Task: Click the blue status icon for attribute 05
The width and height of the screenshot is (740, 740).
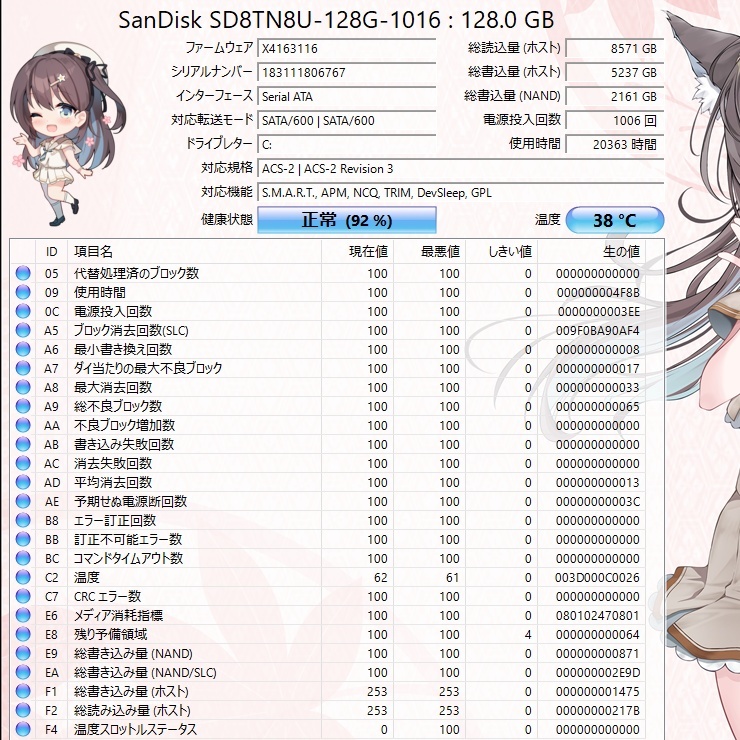Action: (23, 273)
